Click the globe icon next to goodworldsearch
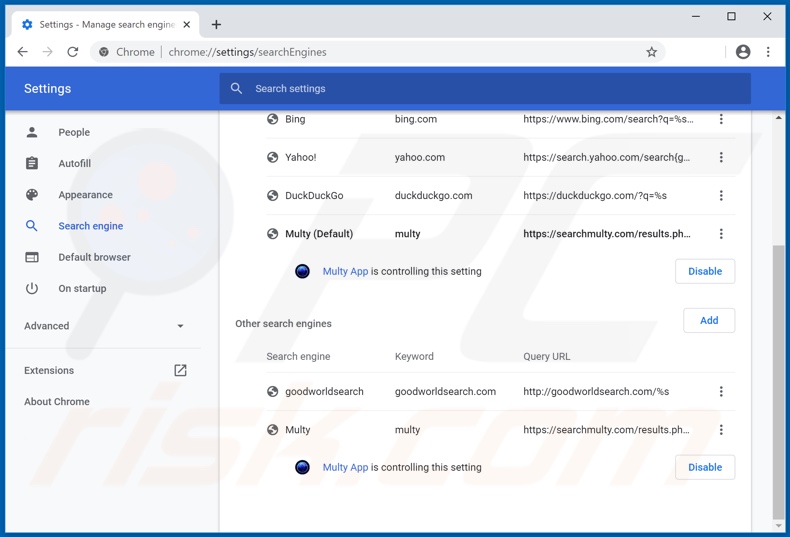 coord(273,391)
